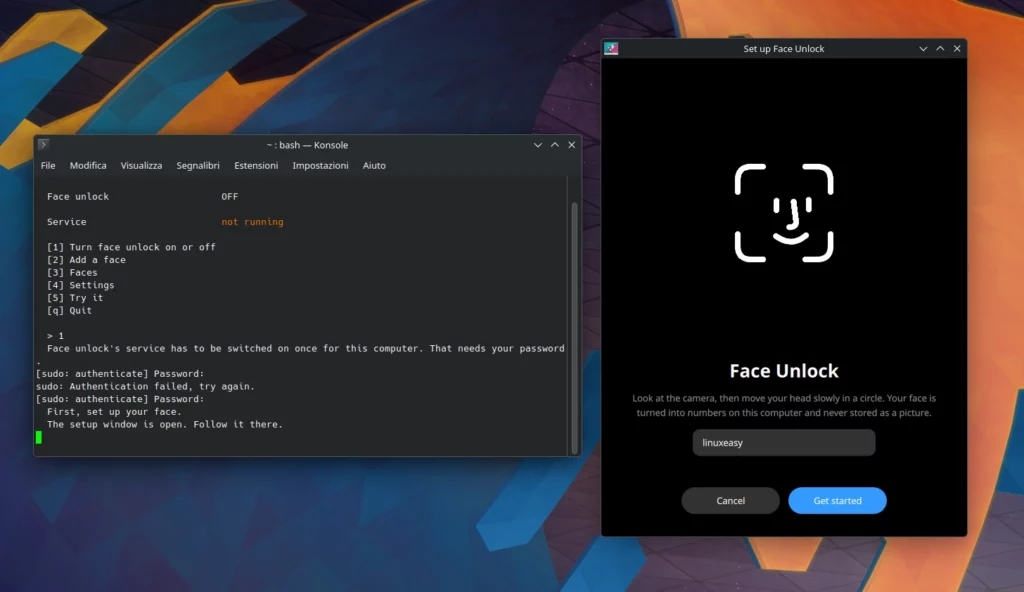The height and width of the screenshot is (592, 1024).
Task: Click the Get started button
Action: click(x=837, y=501)
